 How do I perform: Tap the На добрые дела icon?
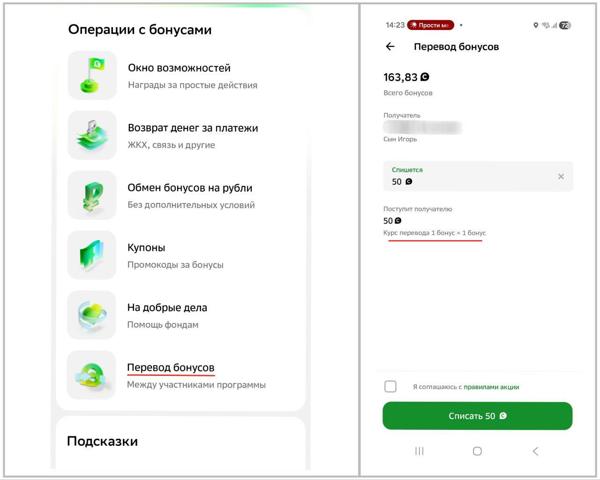pyautogui.click(x=93, y=315)
